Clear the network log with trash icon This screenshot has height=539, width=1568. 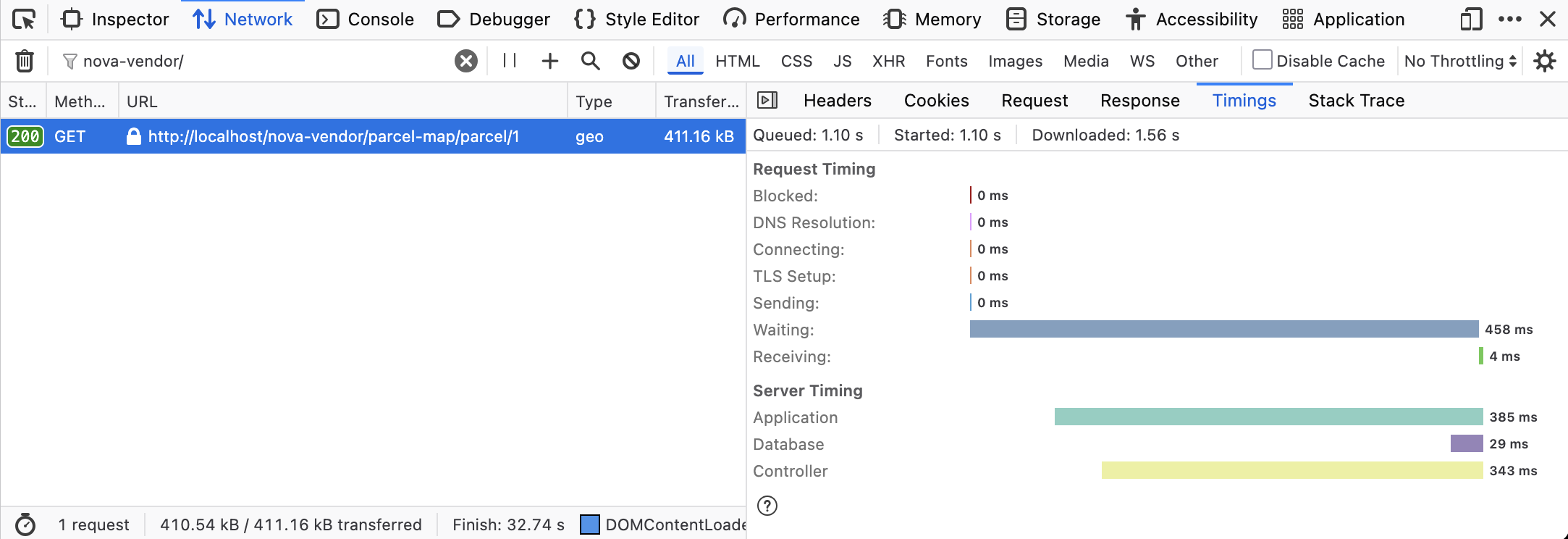(25, 61)
